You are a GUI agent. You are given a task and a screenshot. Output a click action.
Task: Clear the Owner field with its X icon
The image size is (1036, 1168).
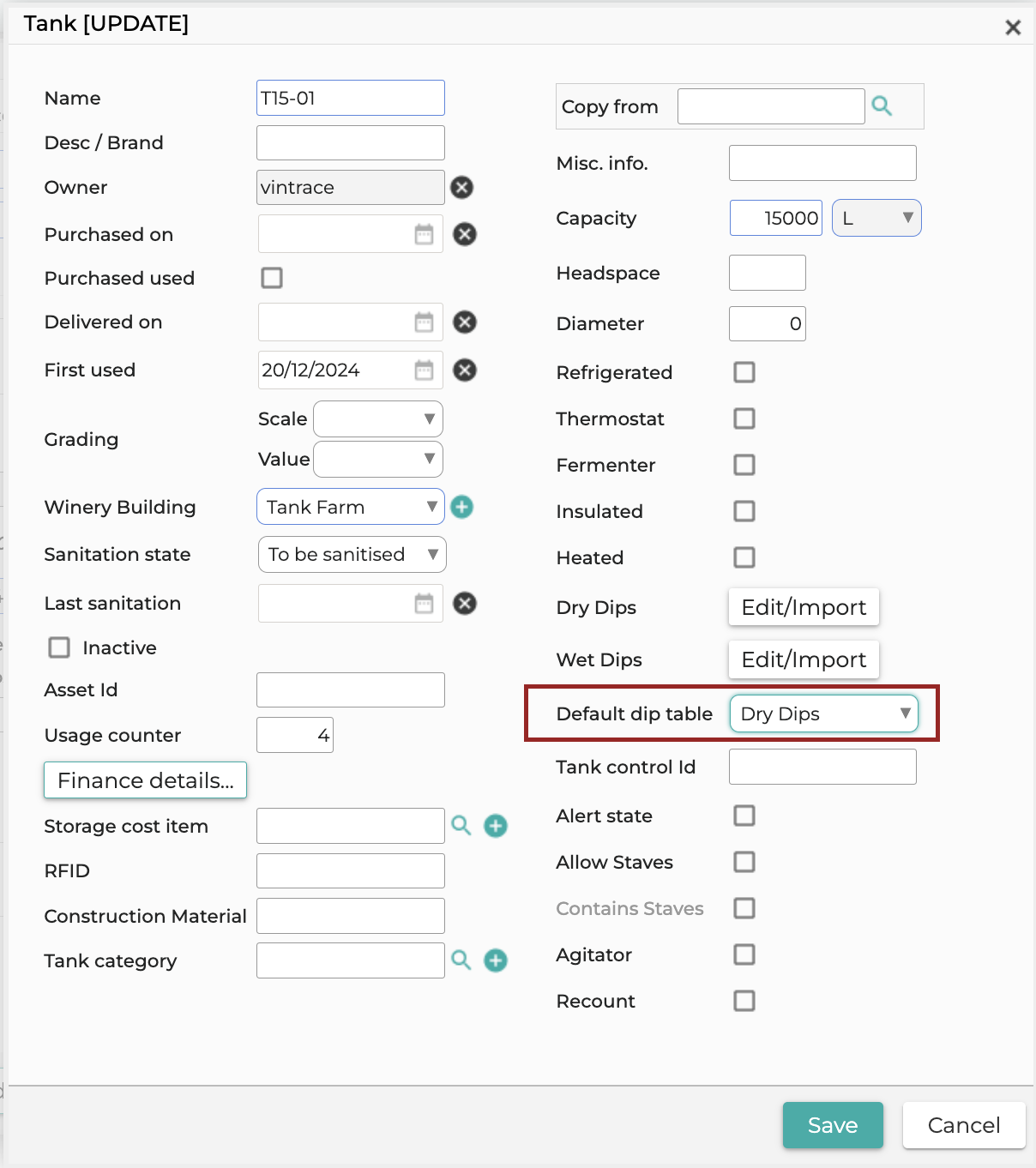[462, 187]
